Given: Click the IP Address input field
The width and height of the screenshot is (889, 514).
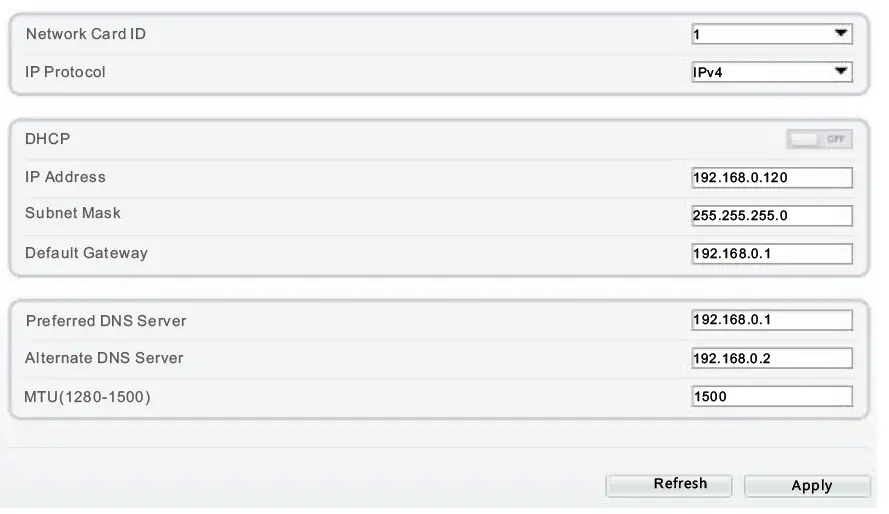Looking at the screenshot, I should [771, 178].
